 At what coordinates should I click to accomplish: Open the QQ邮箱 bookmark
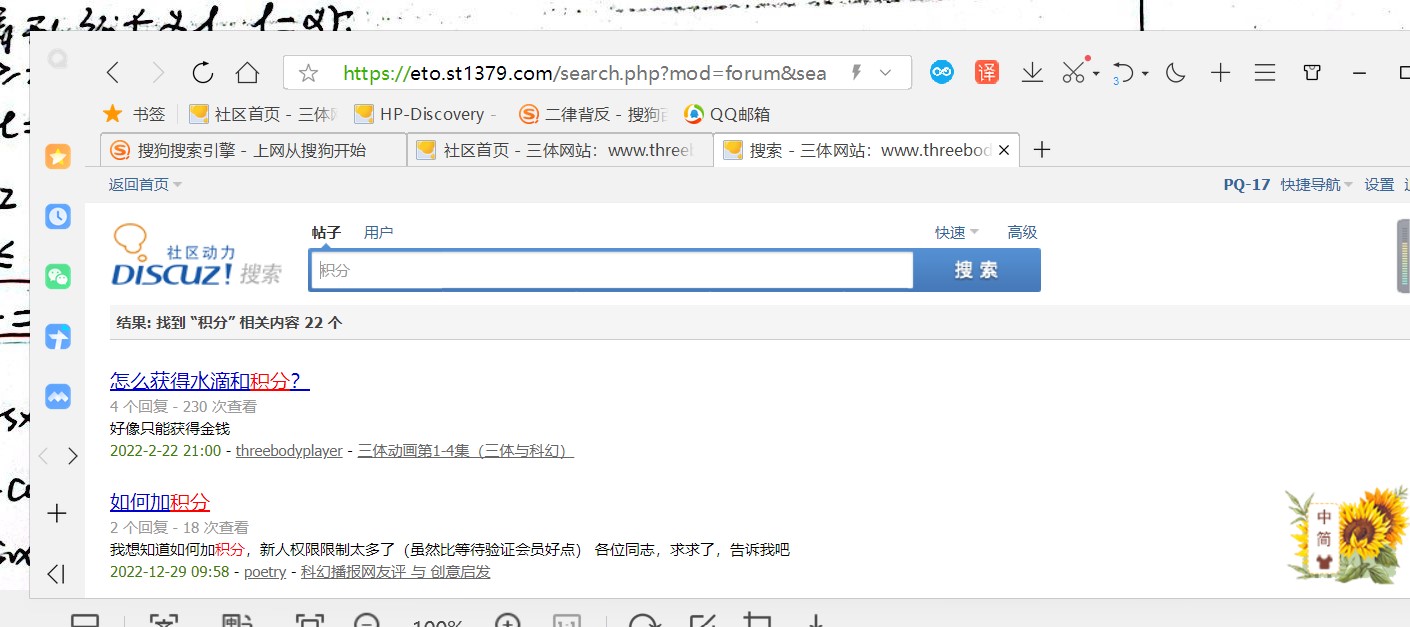coord(727,114)
